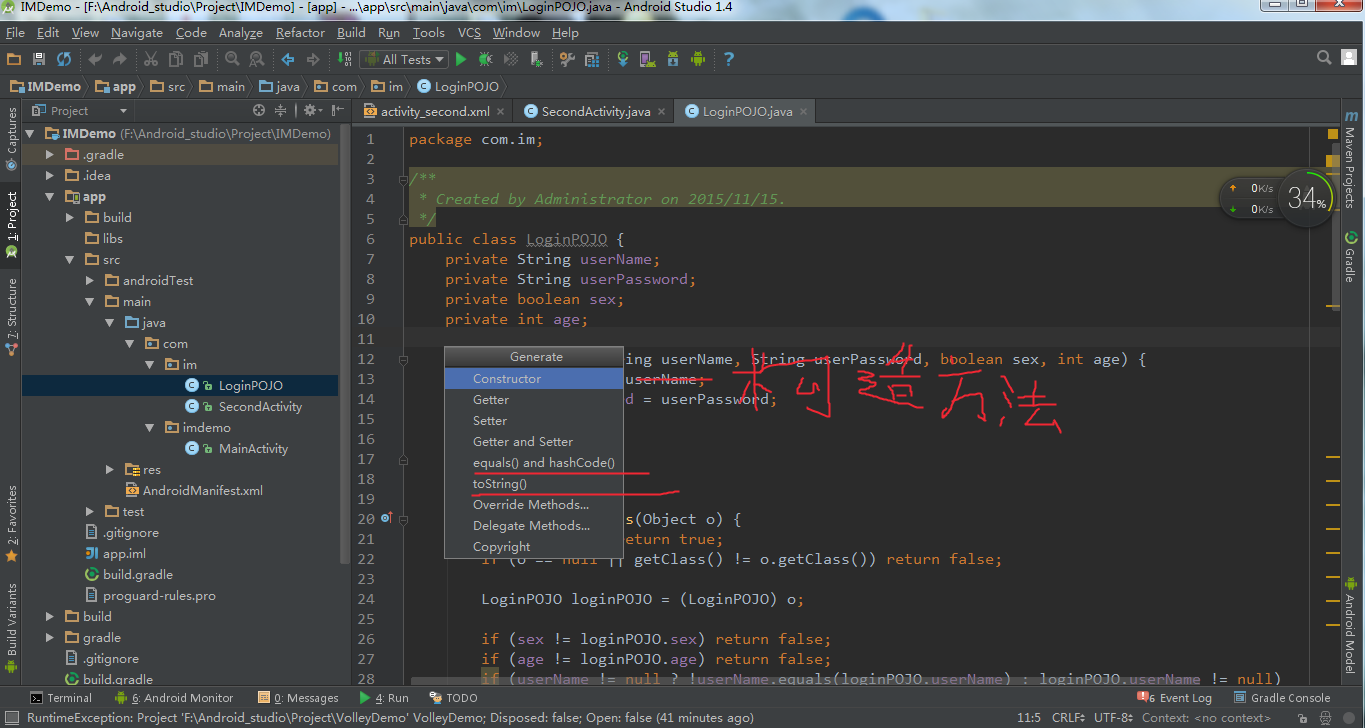
Task: Open the 6: Android Monitor tool window
Action: [174, 698]
